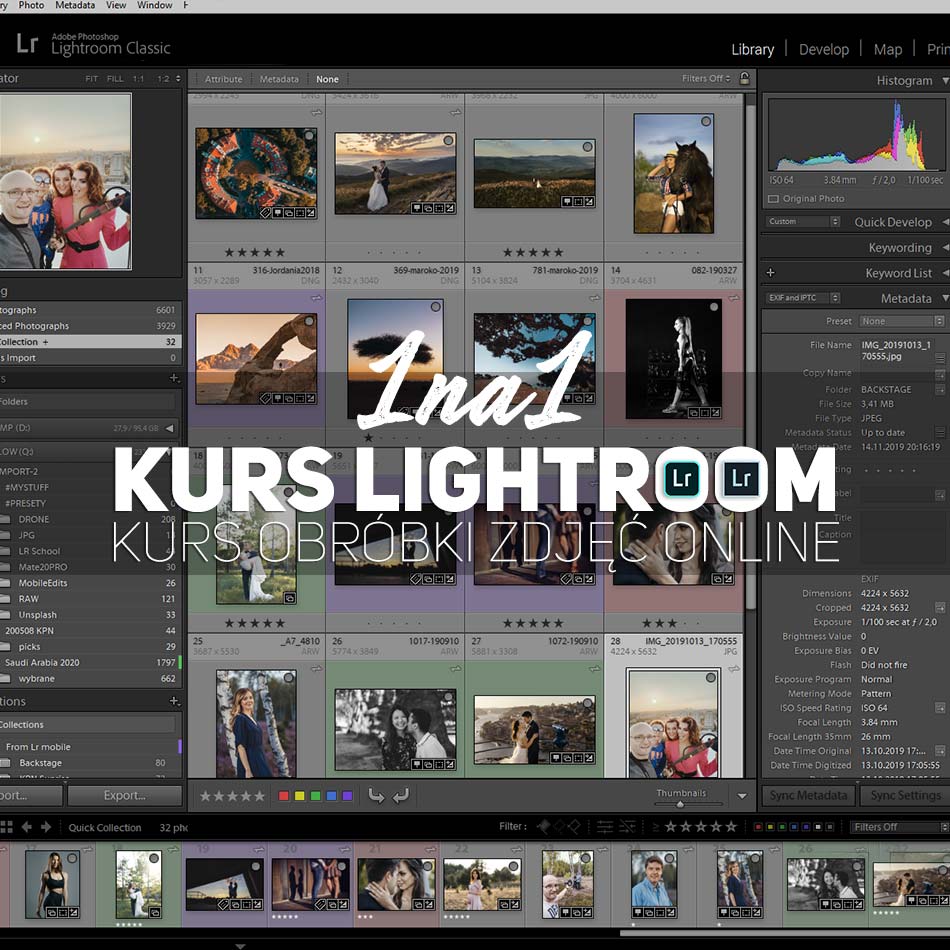Open the View menu
Screen dimensions: 950x950
coord(116,5)
